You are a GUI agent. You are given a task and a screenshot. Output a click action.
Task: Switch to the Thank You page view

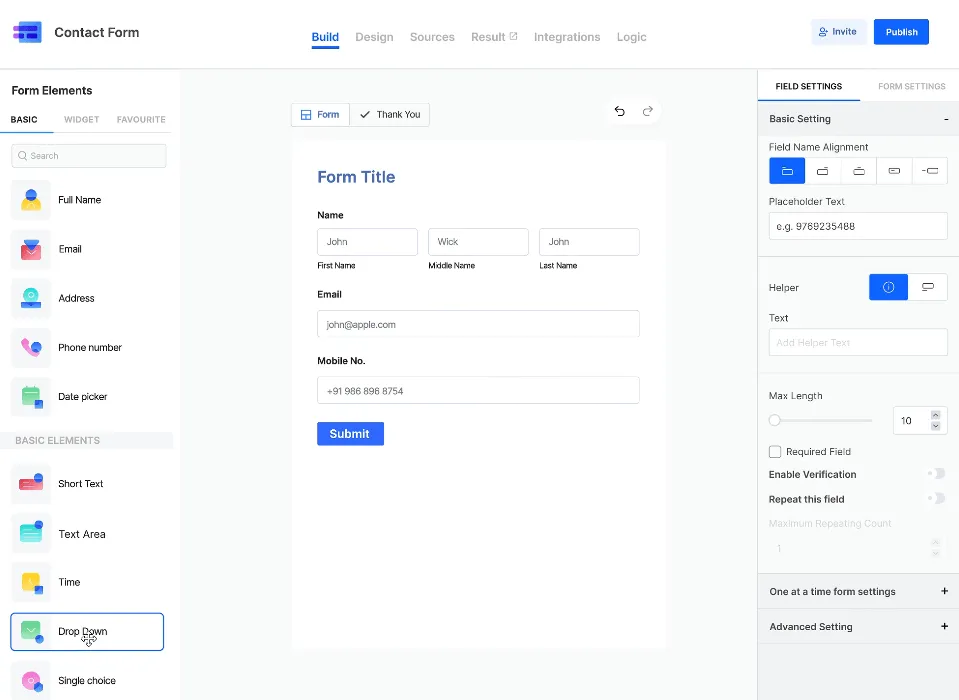click(x=390, y=114)
